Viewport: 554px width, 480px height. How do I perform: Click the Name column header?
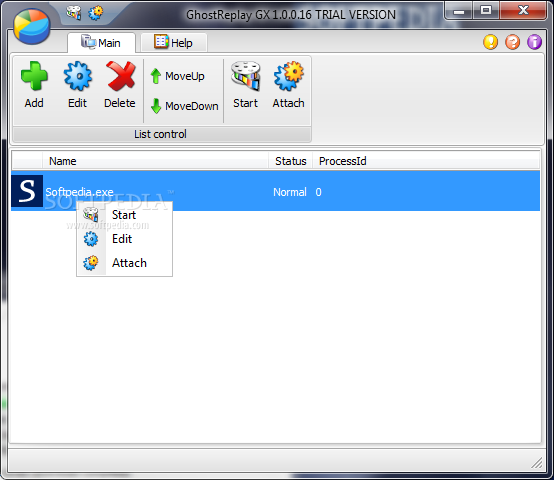[x=155, y=161]
